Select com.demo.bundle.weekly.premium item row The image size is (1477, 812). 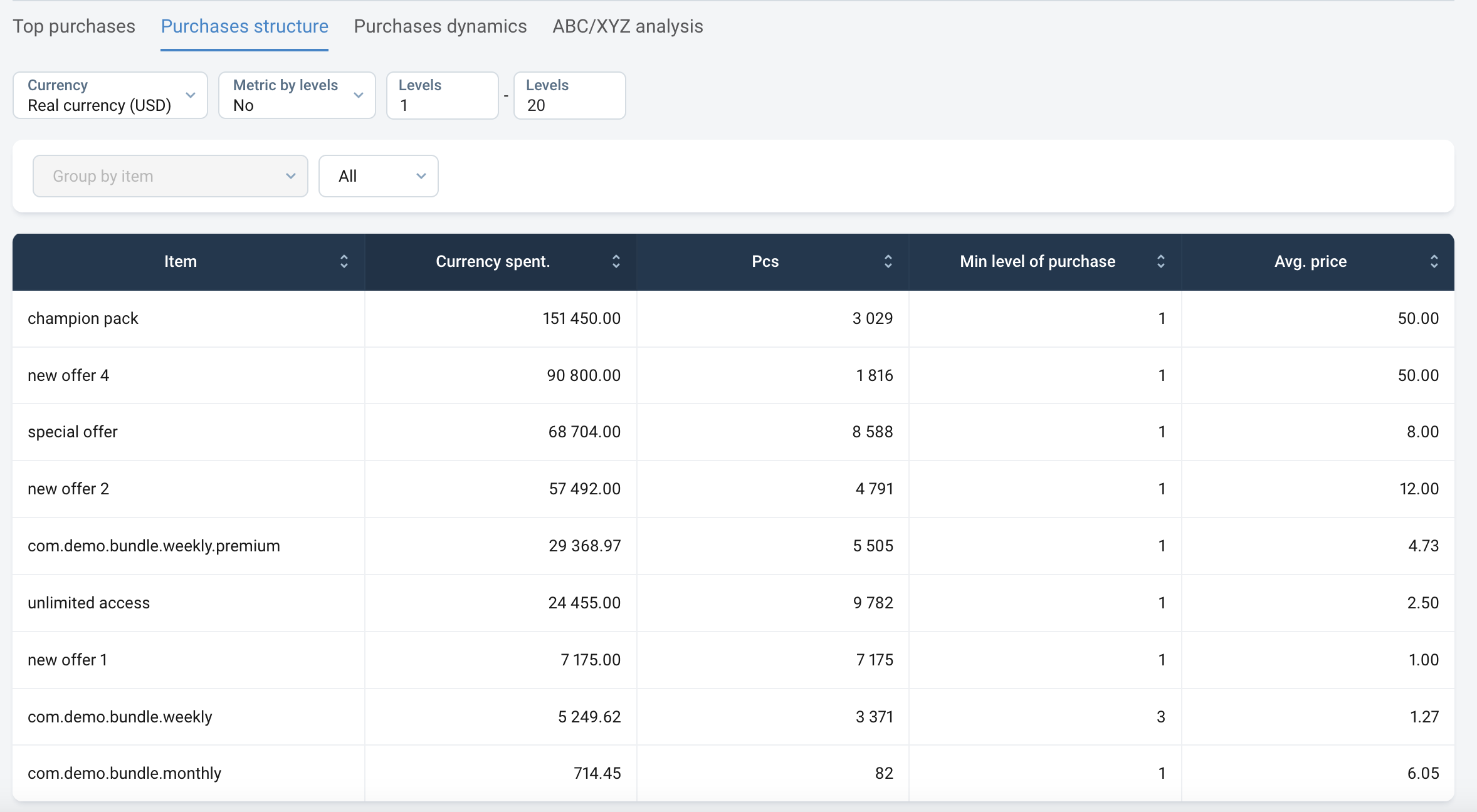click(x=154, y=546)
